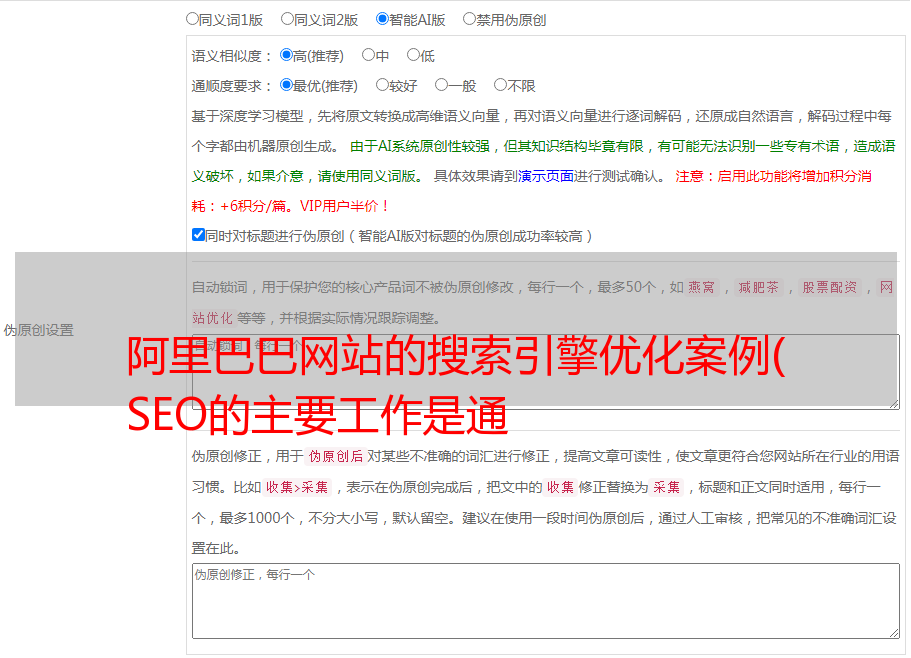Screen dimensions: 911x658
Task: Grab the 伪原创修正 textarea resize handle
Action: [894, 633]
